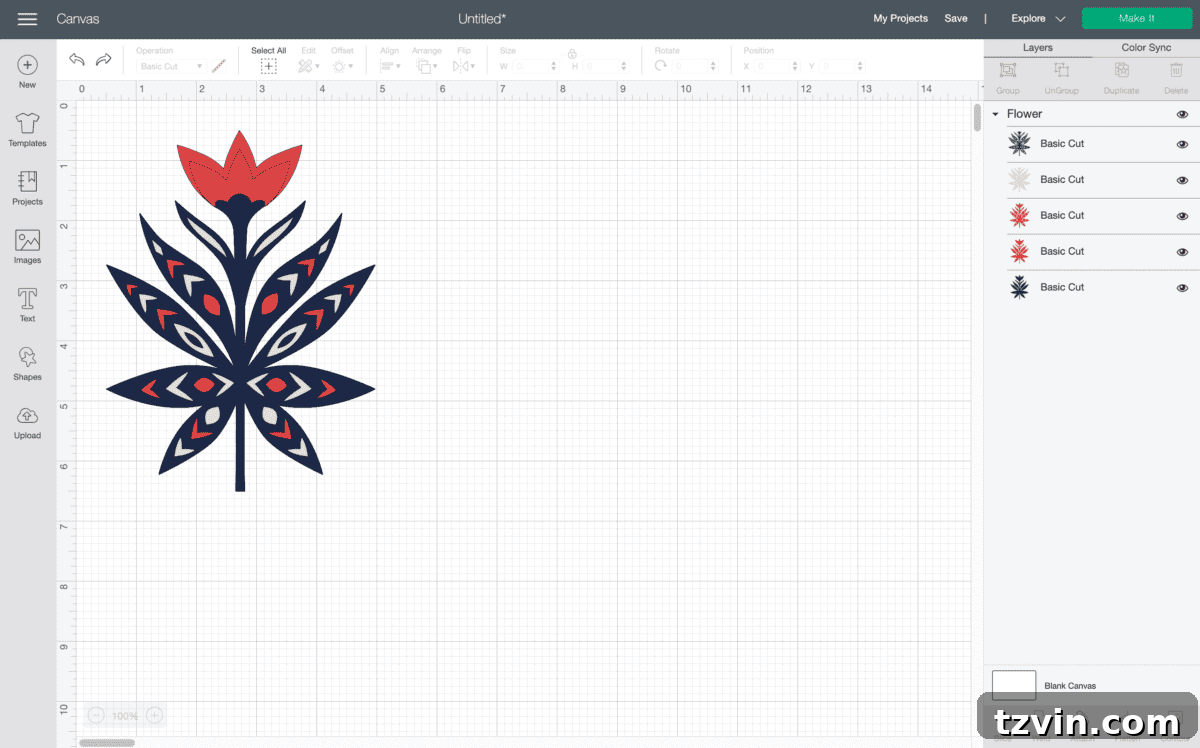Image resolution: width=1200 pixels, height=748 pixels.
Task: Switch to the Color Sync tab
Action: click(1146, 48)
